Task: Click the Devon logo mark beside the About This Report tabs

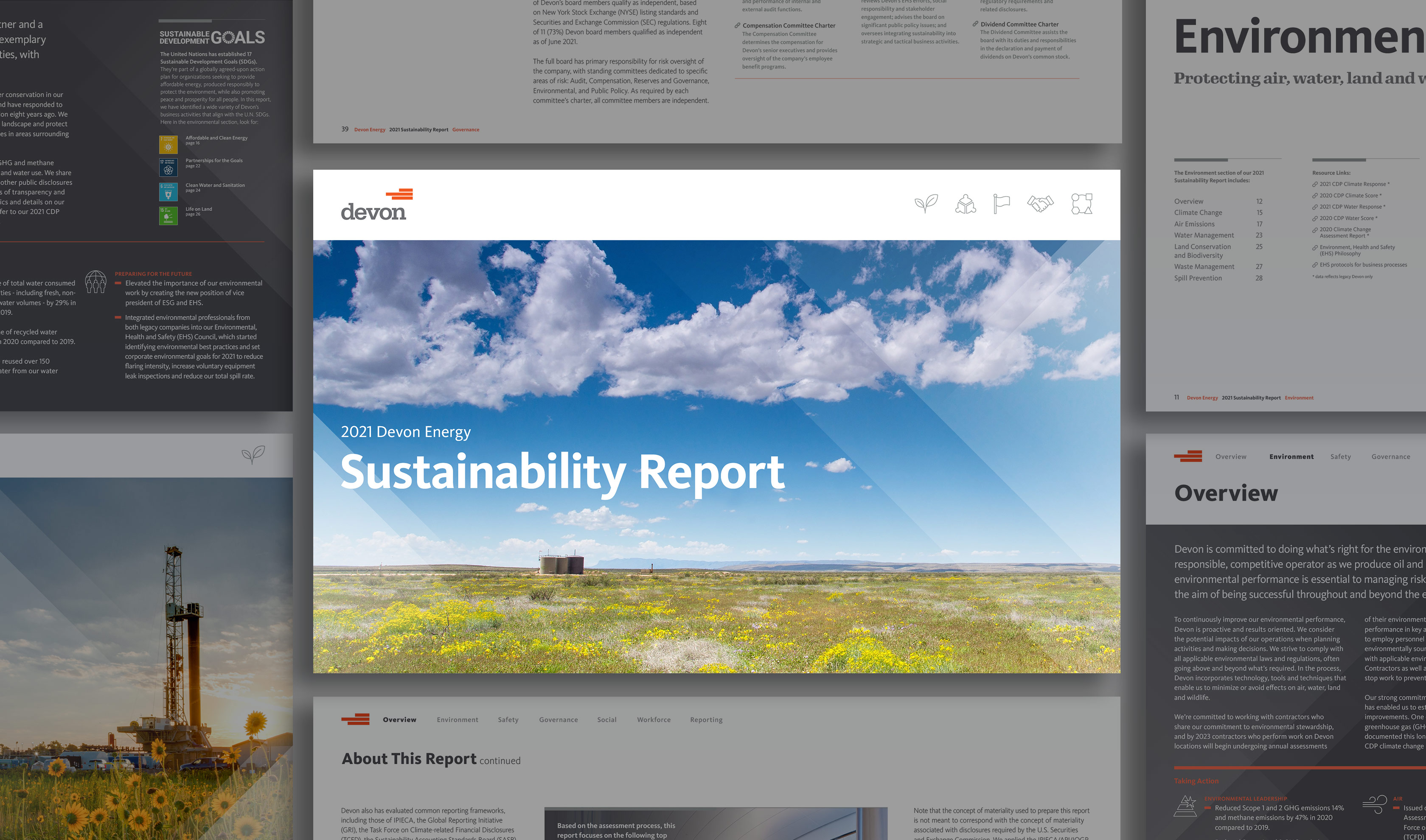Action: pos(355,720)
